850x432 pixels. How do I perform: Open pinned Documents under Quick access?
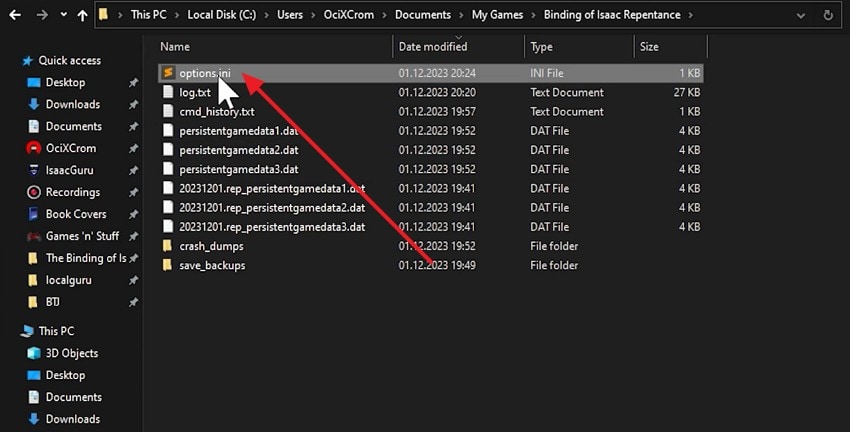(x=74, y=126)
